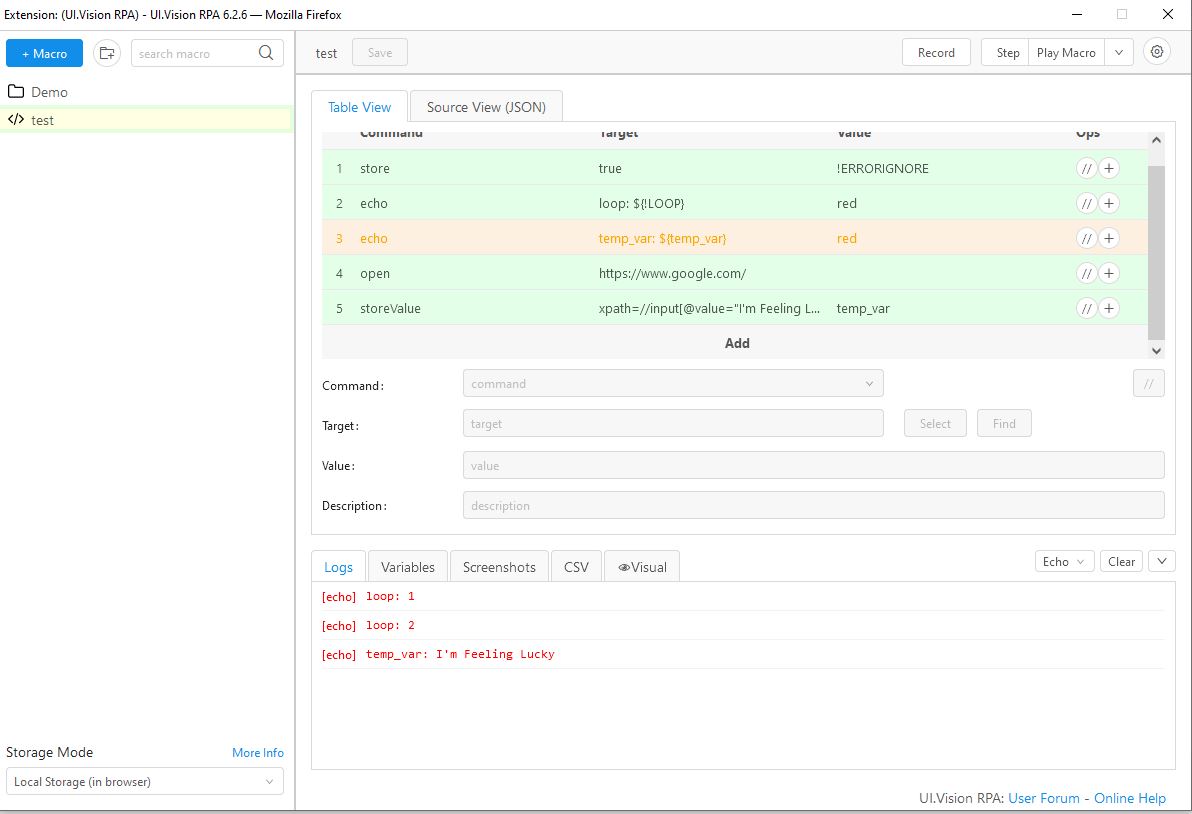Add command after row 3 echo temp_var
1192x814 pixels.
click(x=1109, y=239)
